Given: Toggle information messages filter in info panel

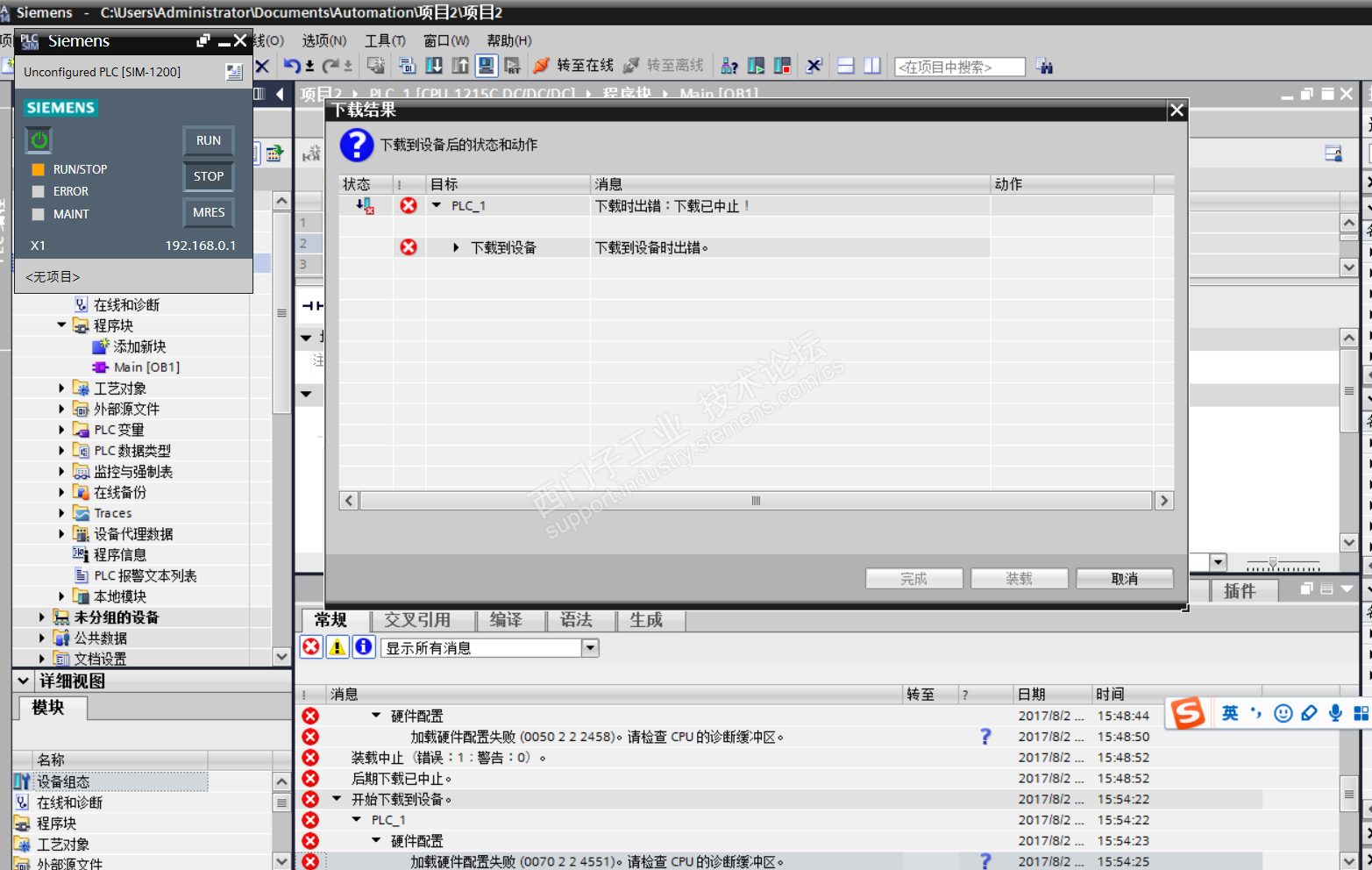Looking at the screenshot, I should click(364, 647).
